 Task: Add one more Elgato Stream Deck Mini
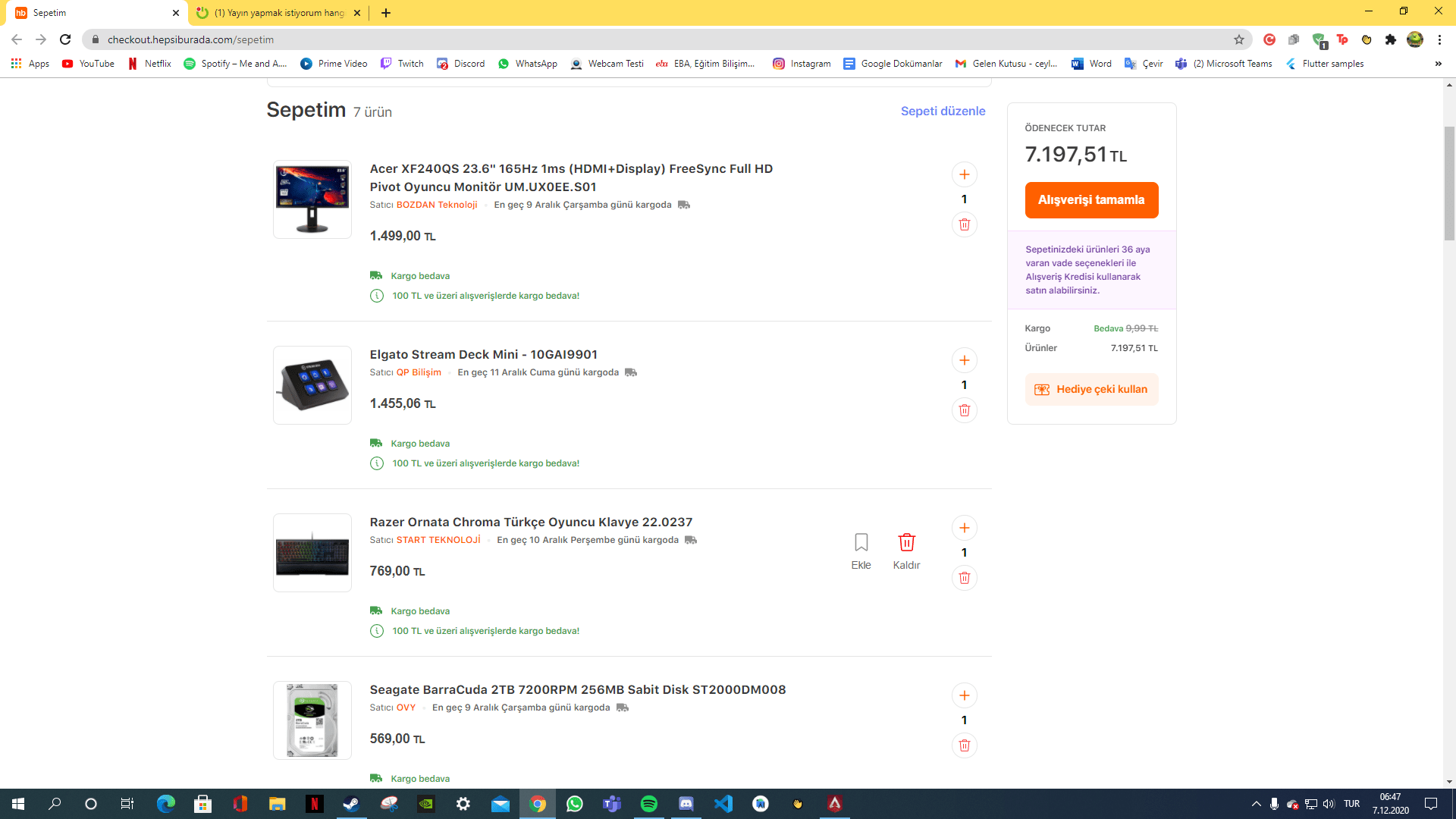(964, 360)
